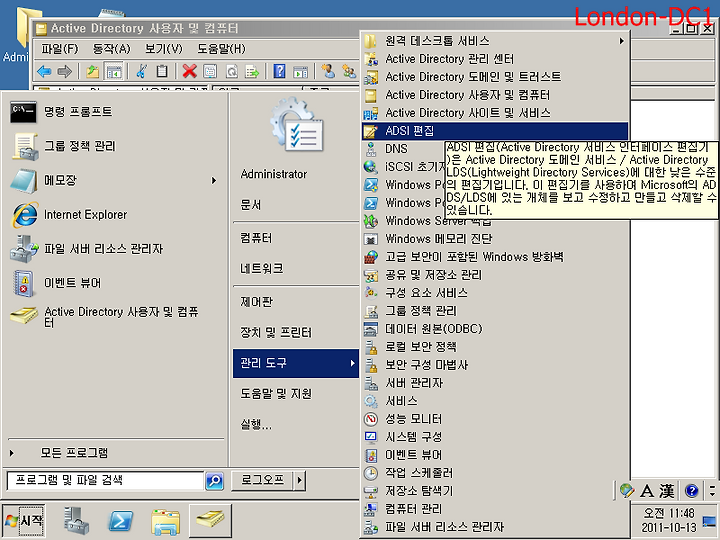Open 보안 구성 마법사 in tools menu
Viewport: 720px width, 540px height.
tap(495, 365)
